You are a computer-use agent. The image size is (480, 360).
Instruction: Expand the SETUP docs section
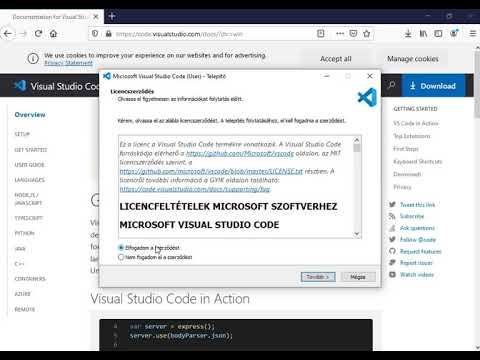[22, 134]
